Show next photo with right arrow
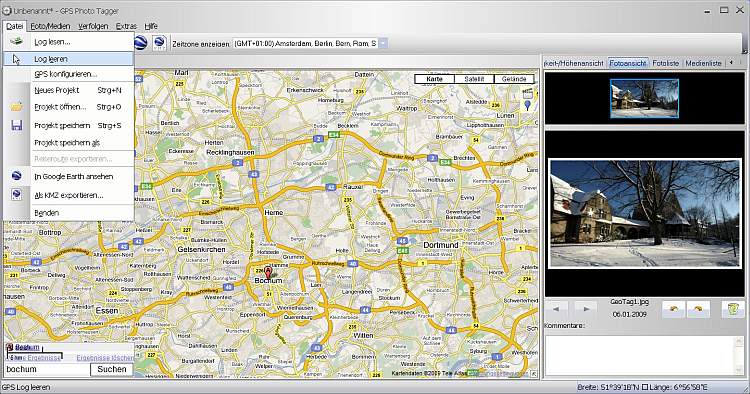The height and width of the screenshot is (394, 750). [585, 309]
